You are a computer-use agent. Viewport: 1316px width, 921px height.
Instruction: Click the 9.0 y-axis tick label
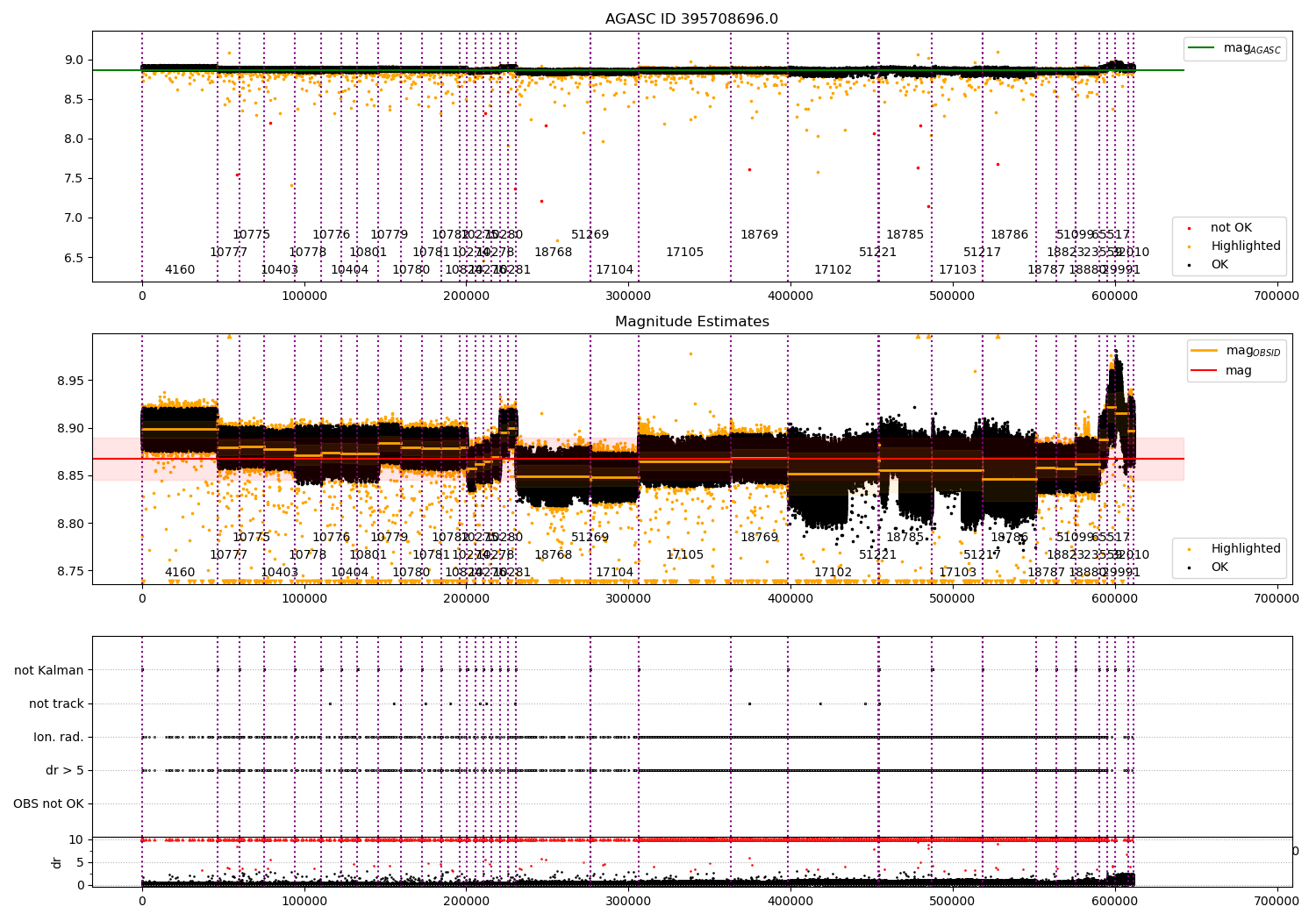tap(74, 61)
